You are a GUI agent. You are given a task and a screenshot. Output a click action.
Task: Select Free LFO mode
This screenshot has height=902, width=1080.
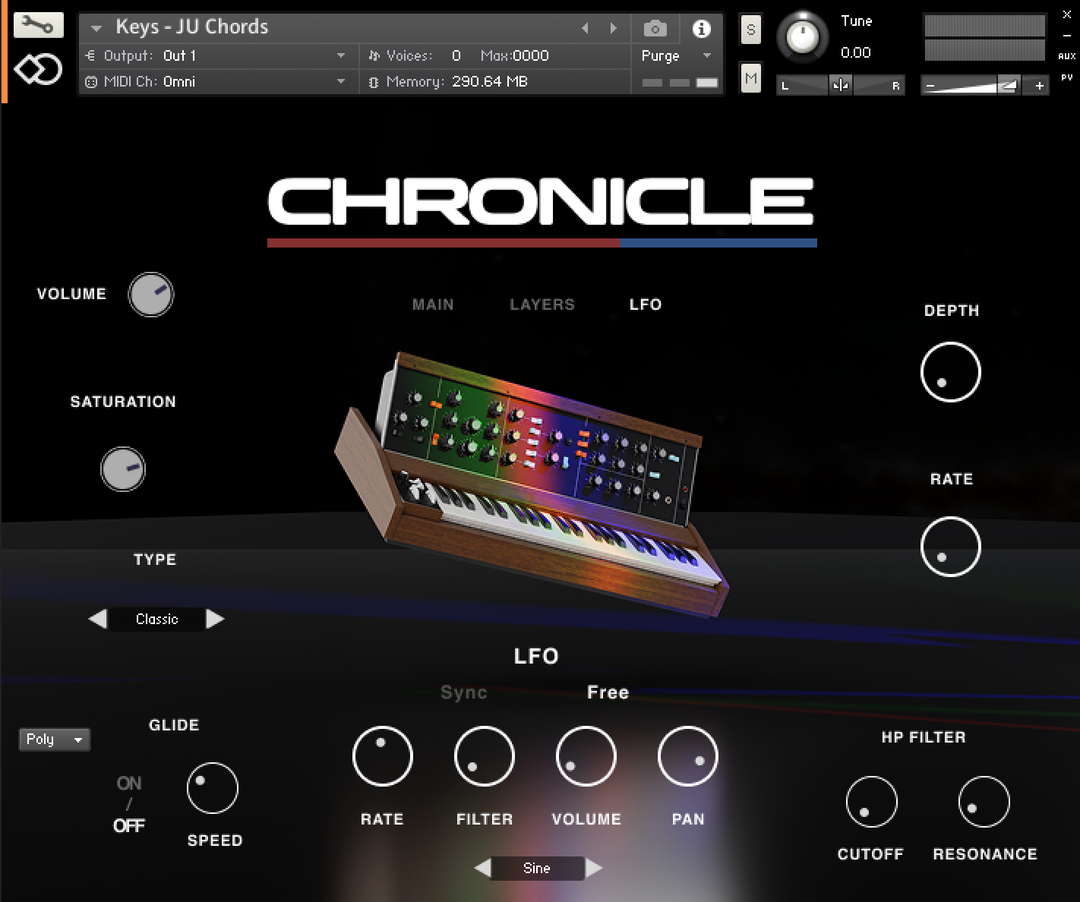point(608,692)
